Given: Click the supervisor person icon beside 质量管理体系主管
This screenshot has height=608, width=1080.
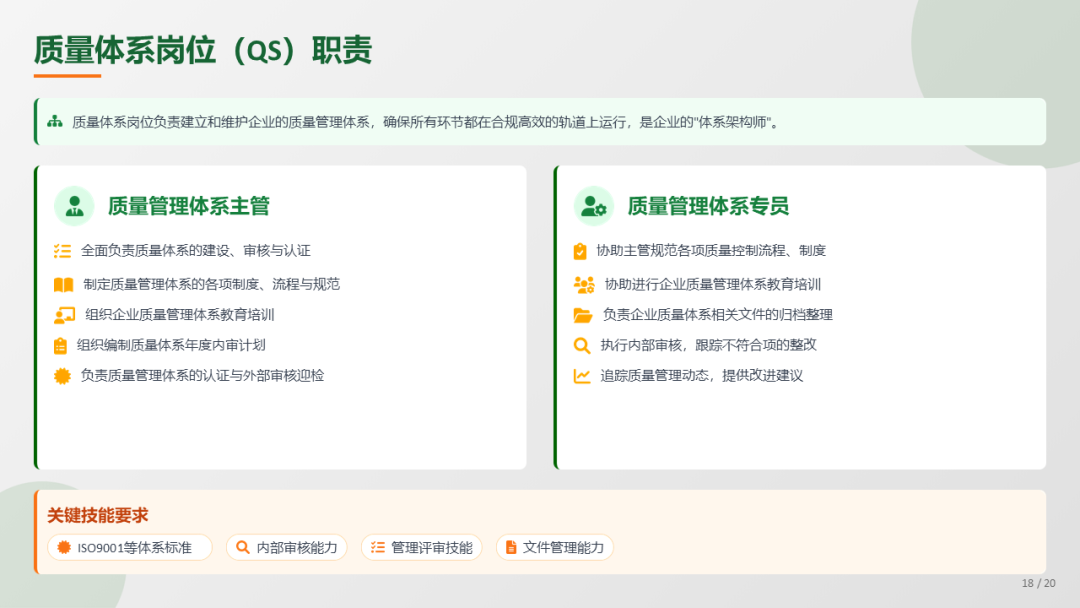Looking at the screenshot, I should pyautogui.click(x=74, y=206).
